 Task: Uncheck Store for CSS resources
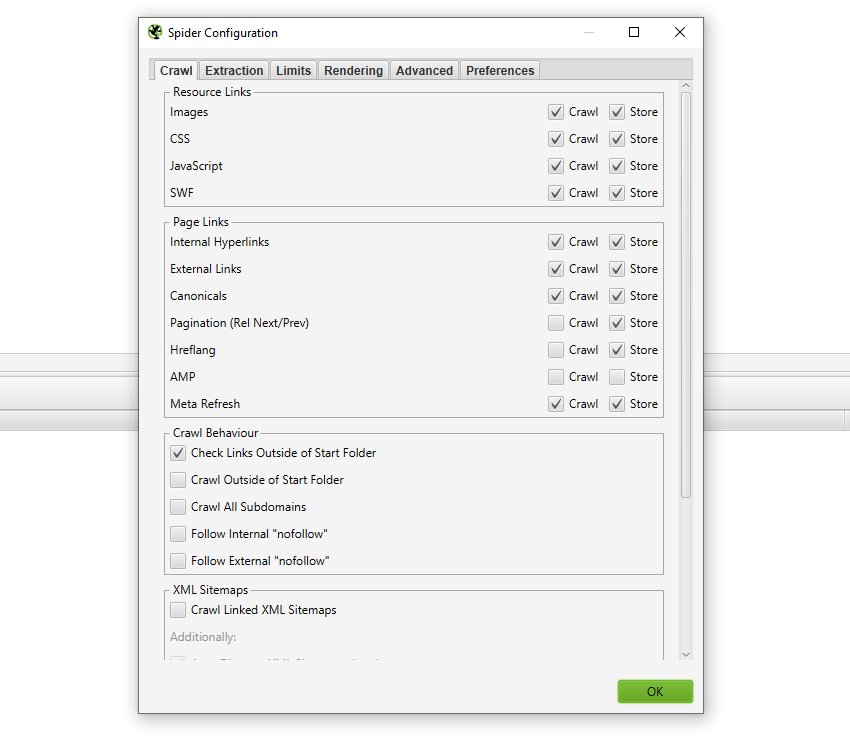617,139
